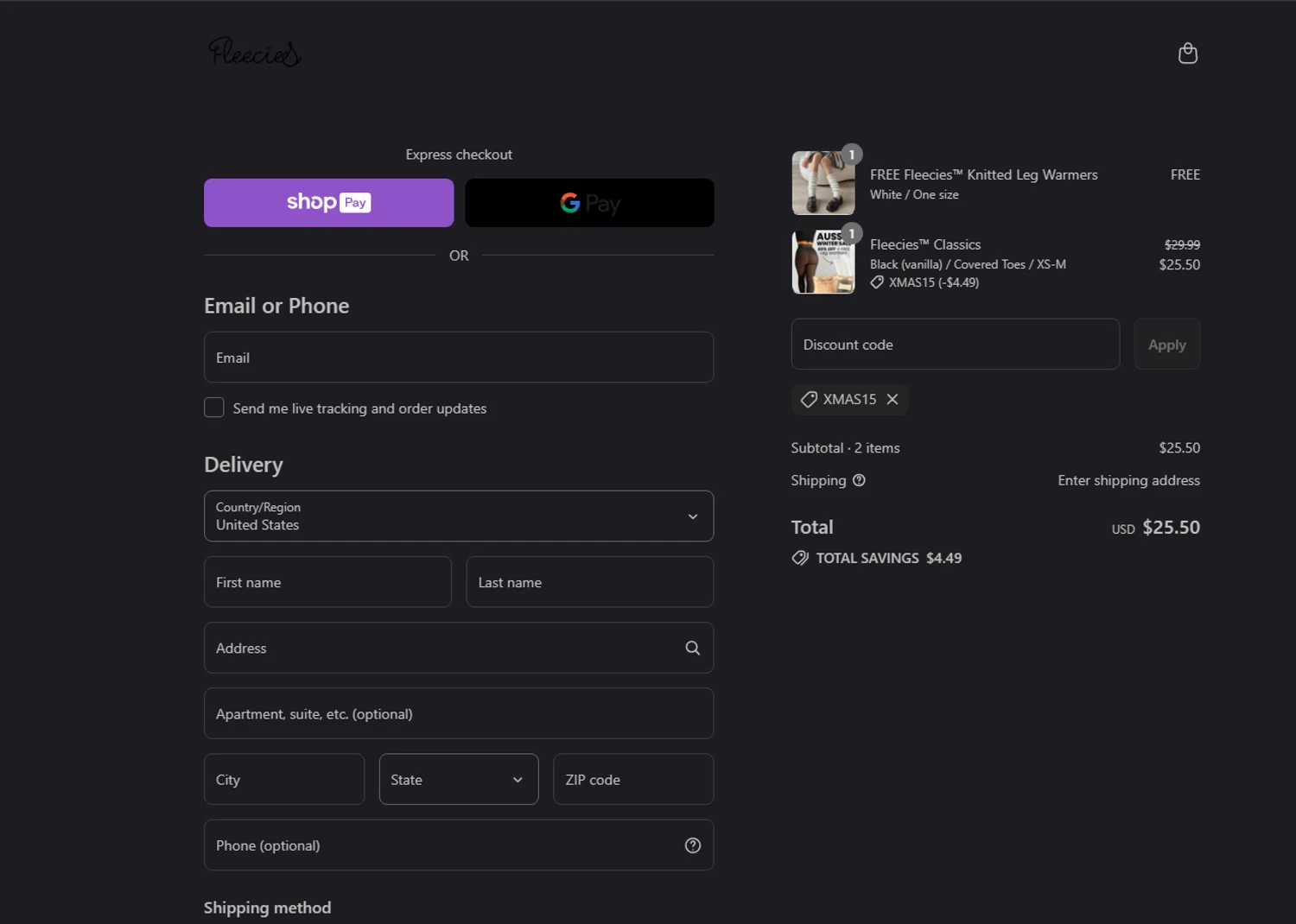Screen dimensions: 1296x924
Task: Open the Shipping info question icon
Action: click(859, 480)
